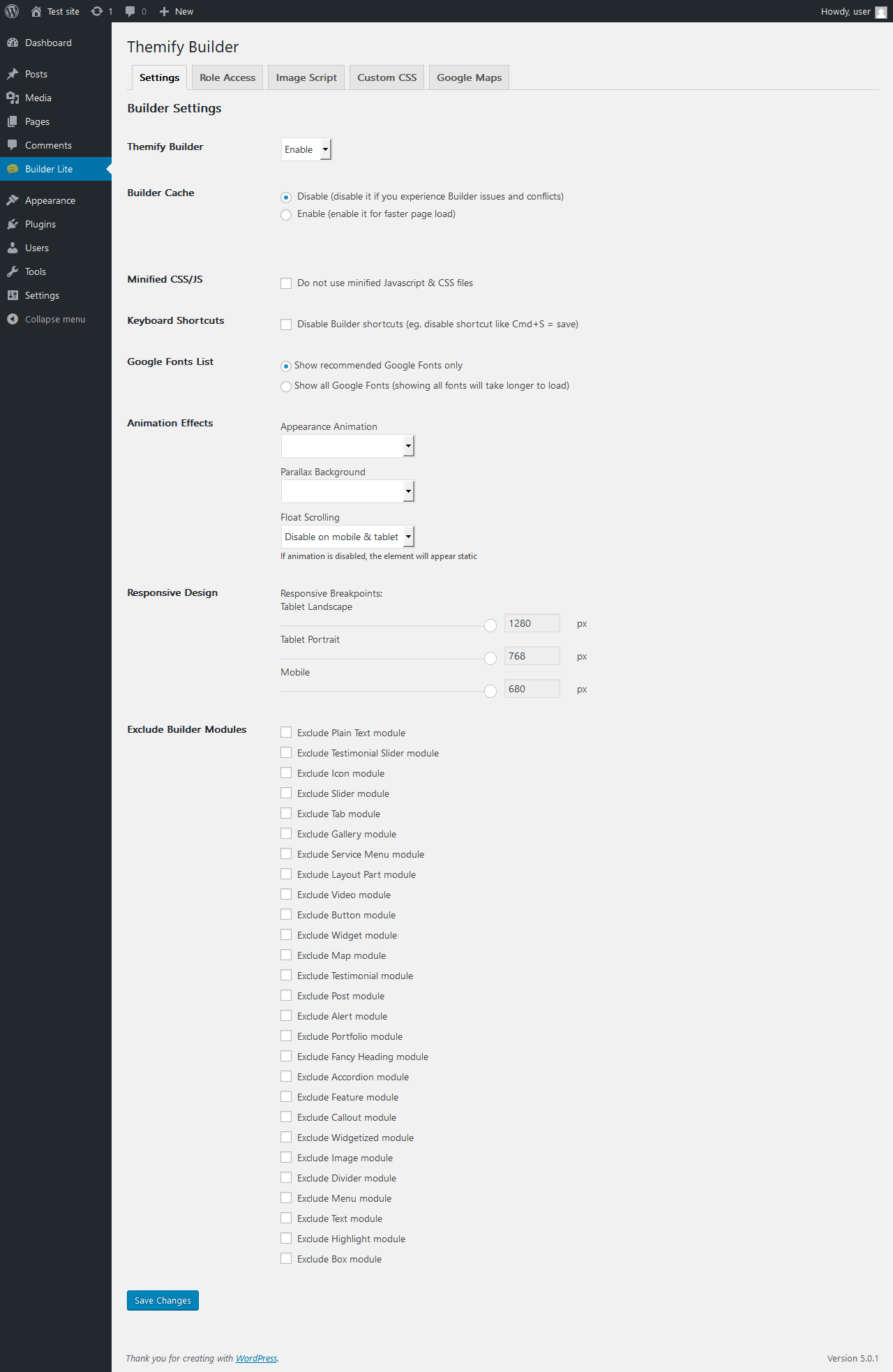The width and height of the screenshot is (893, 1372).
Task: Click the Dashboard gauge icon
Action: pos(13,43)
